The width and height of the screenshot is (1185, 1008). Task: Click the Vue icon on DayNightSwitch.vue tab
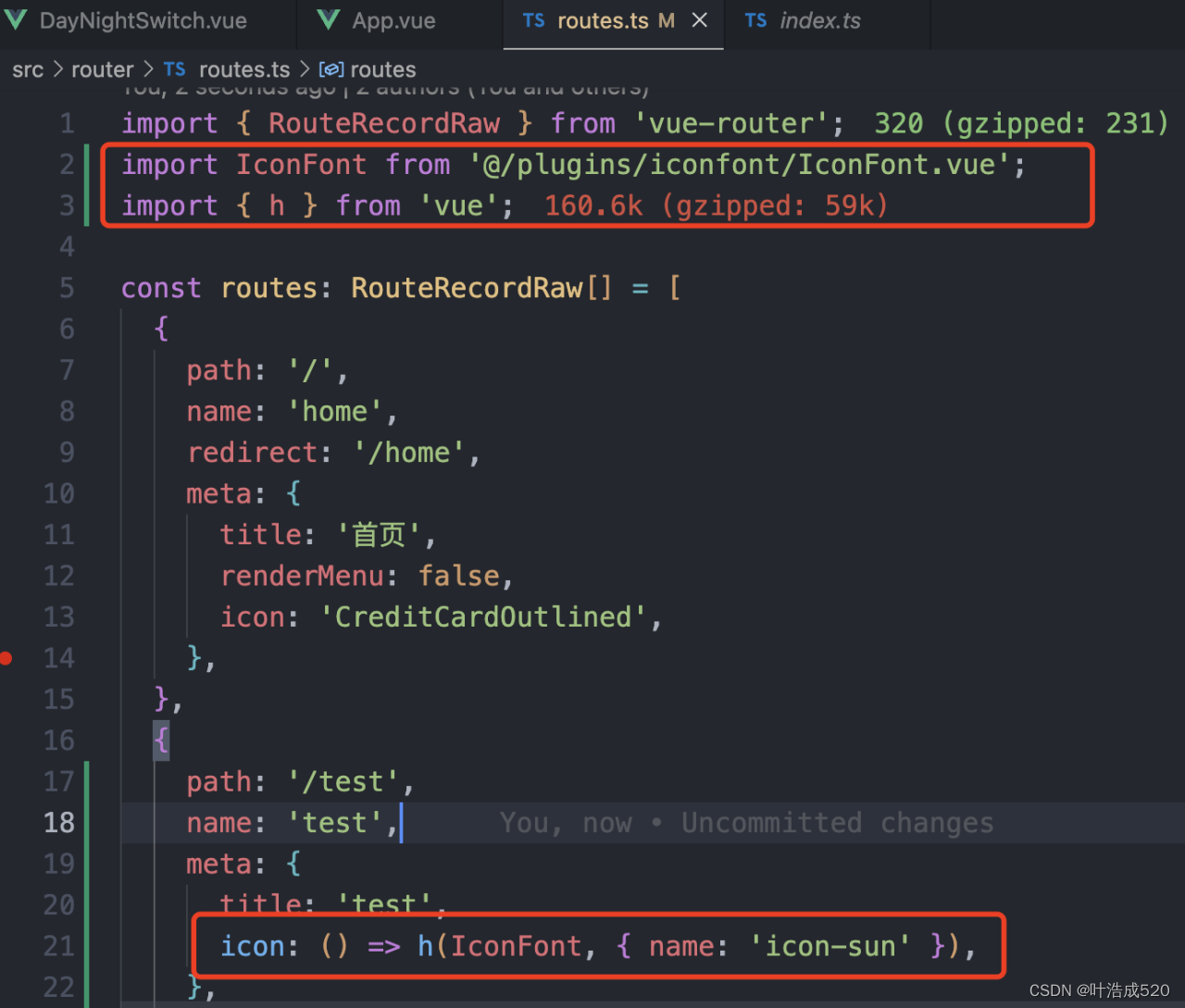(x=16, y=20)
